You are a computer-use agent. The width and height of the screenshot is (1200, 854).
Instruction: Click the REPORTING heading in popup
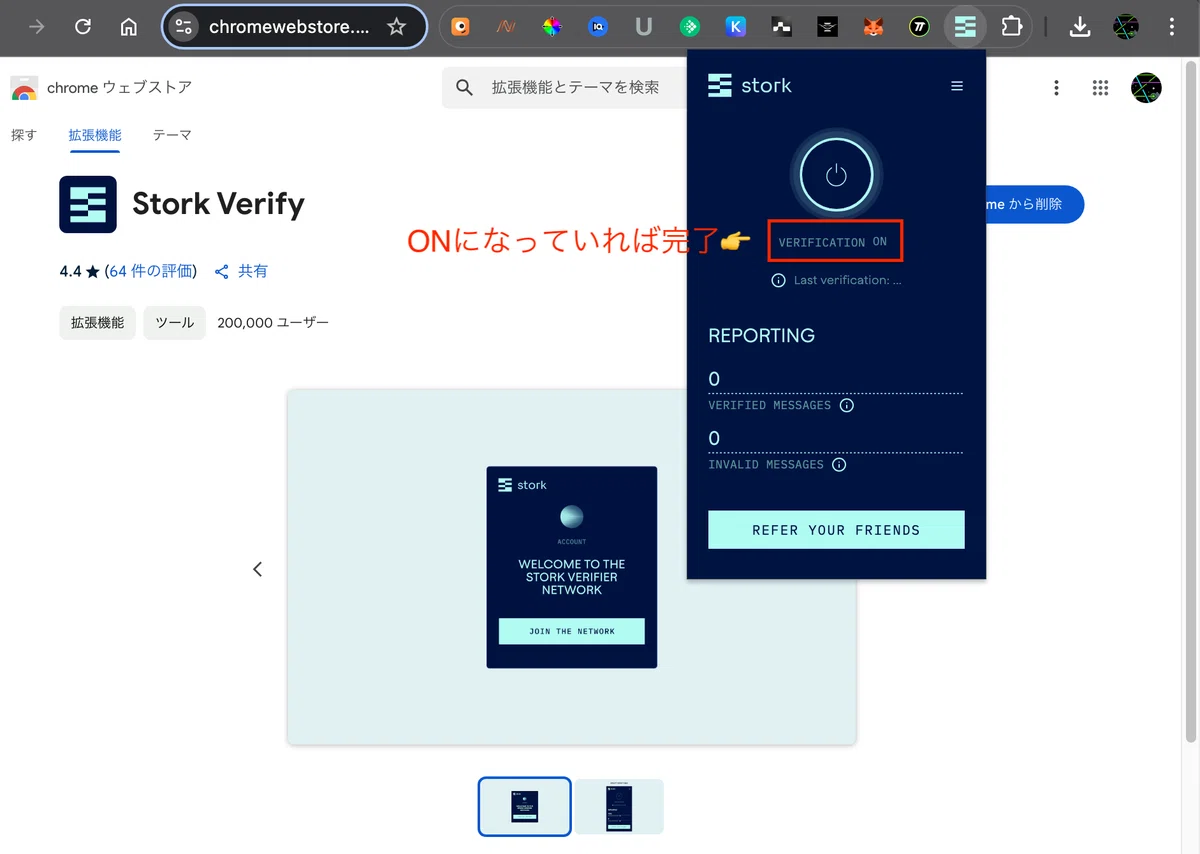click(x=761, y=336)
